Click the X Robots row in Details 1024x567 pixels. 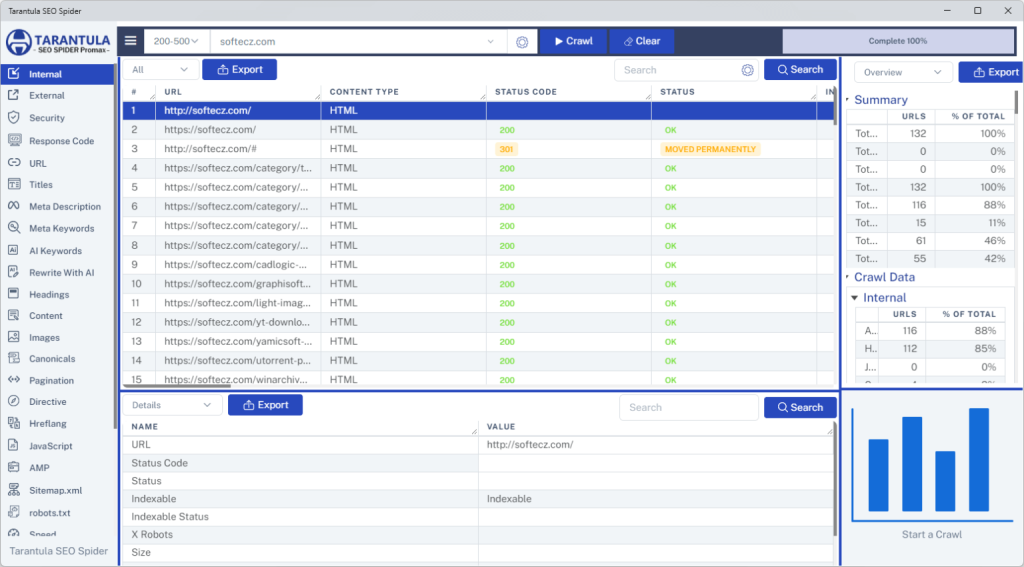pyautogui.click(x=478, y=534)
